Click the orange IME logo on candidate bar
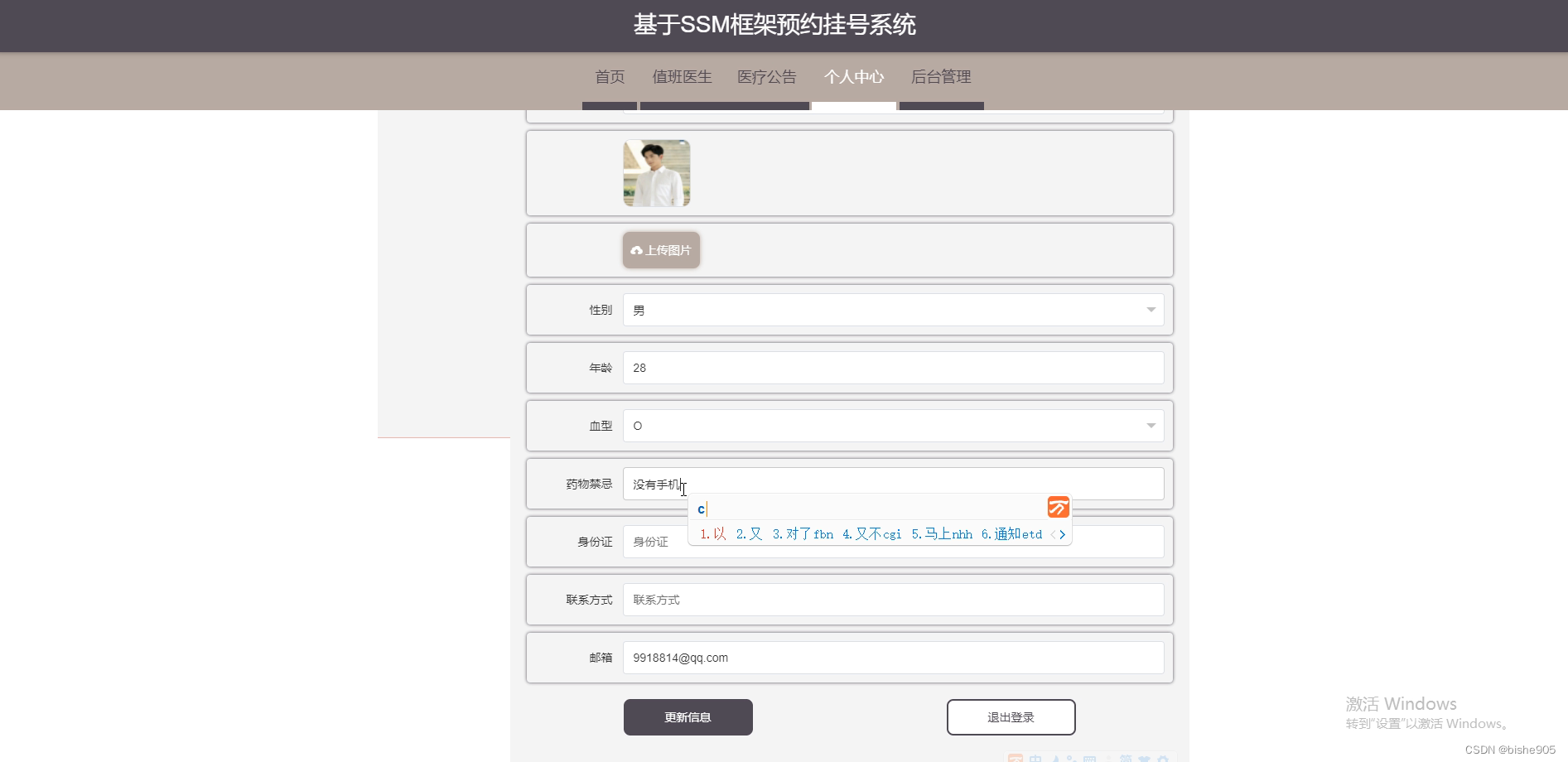Image resolution: width=1568 pixels, height=762 pixels. pyautogui.click(x=1058, y=507)
